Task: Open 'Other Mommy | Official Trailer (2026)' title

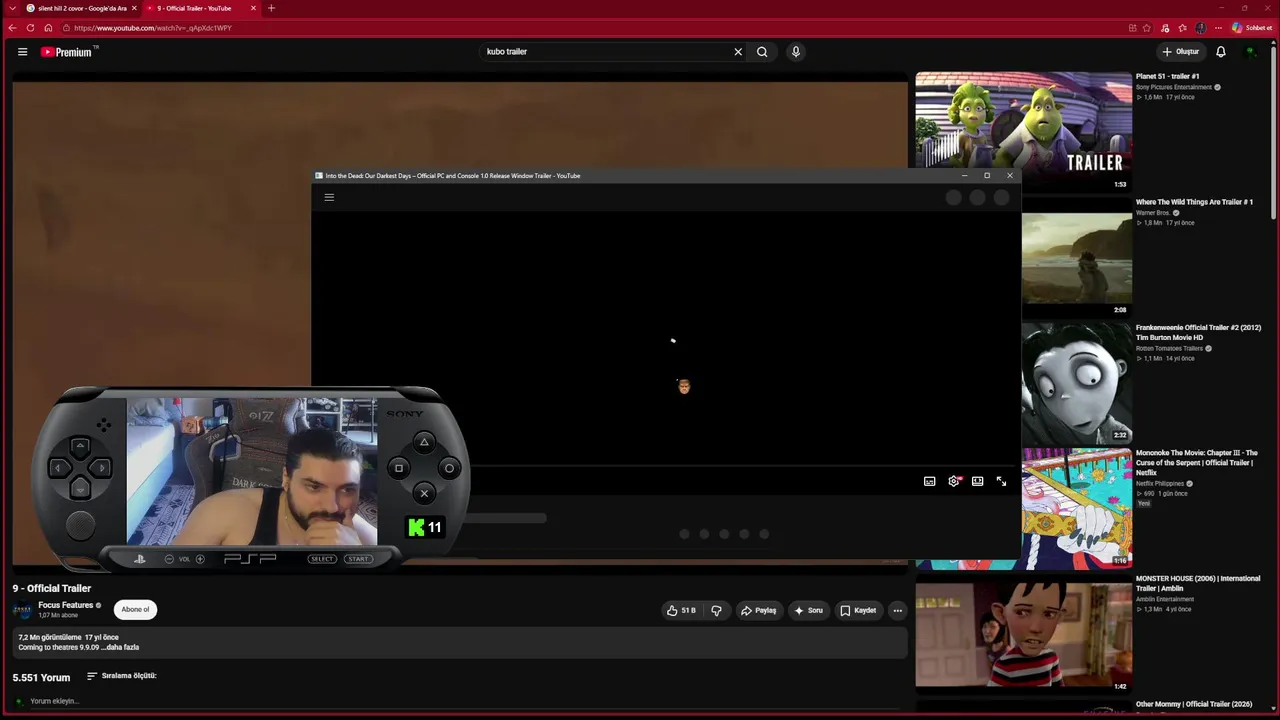Action: [x=1194, y=704]
